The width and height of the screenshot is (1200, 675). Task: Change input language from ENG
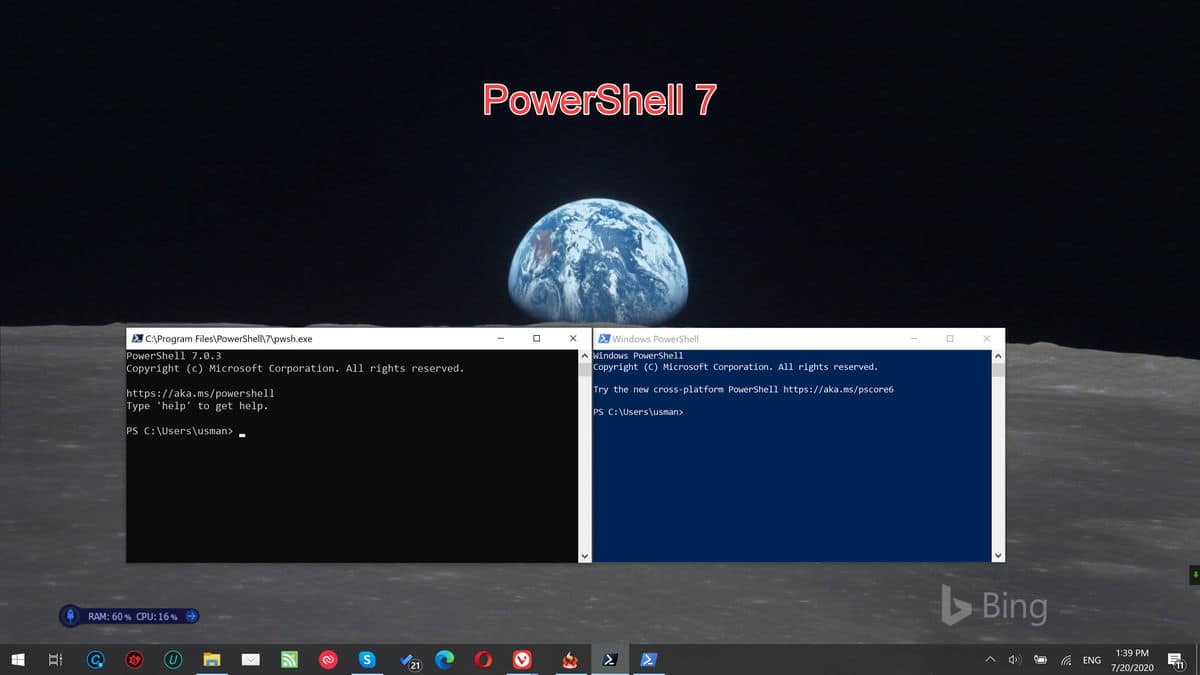click(1092, 660)
